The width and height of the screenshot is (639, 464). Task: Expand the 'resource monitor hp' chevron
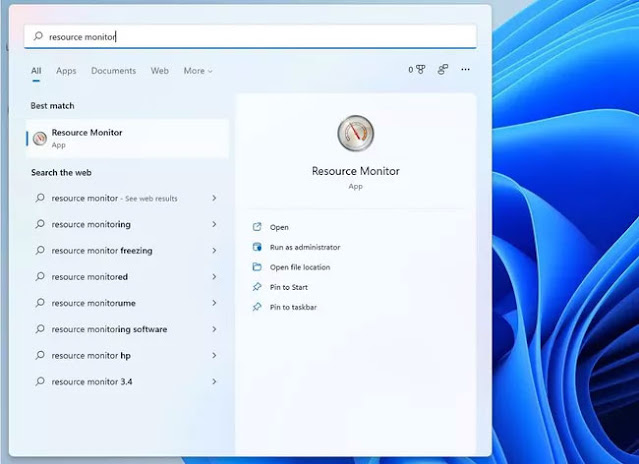(214, 355)
